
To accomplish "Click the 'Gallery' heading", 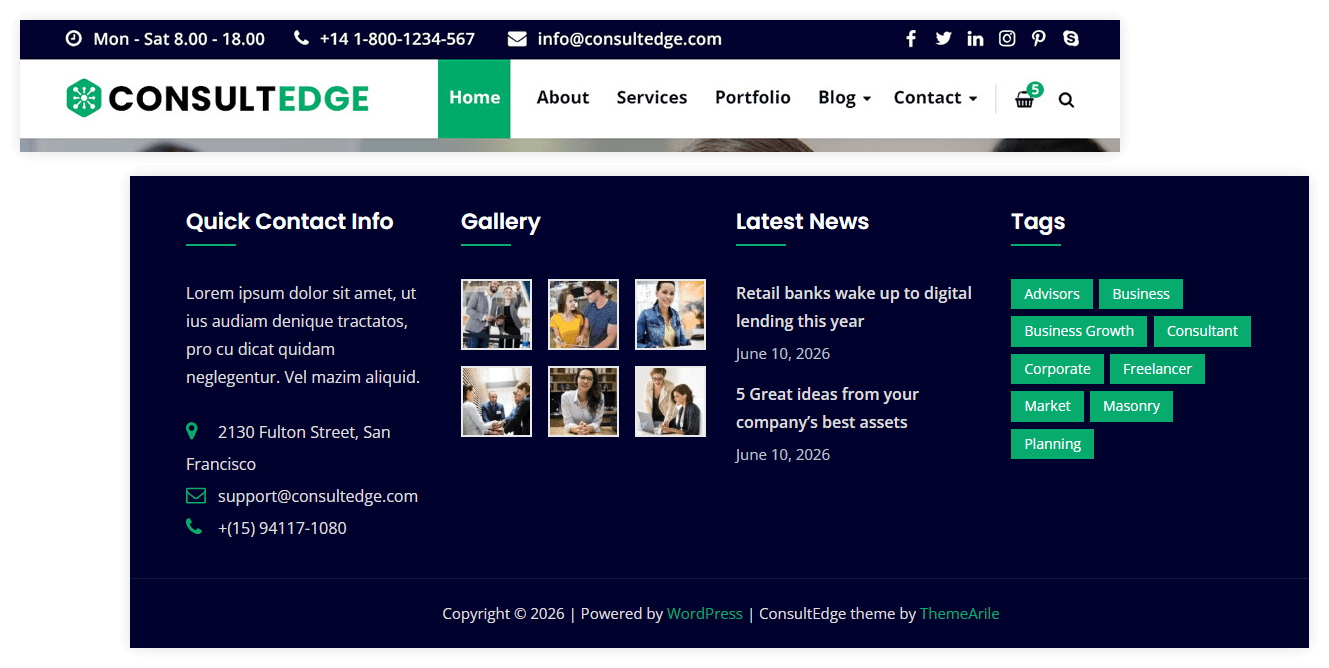I will (500, 222).
